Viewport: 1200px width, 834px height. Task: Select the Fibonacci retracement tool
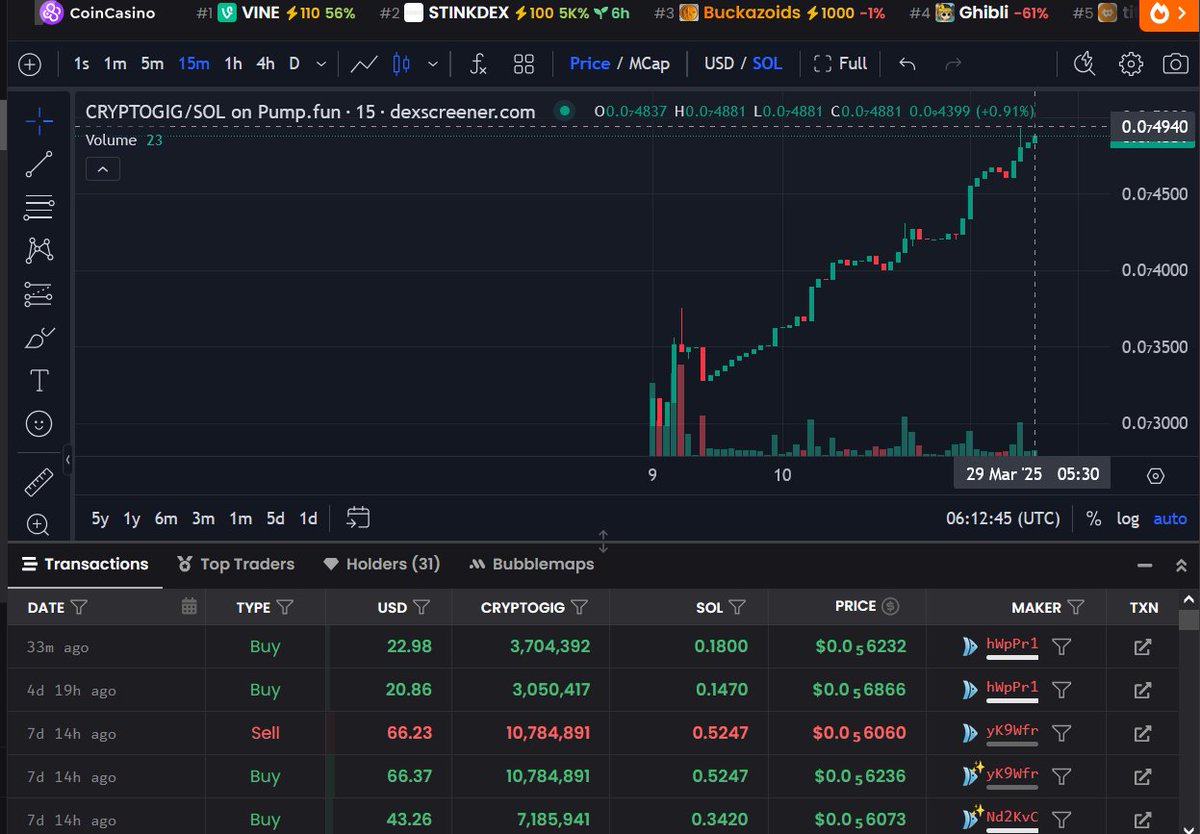pos(39,208)
